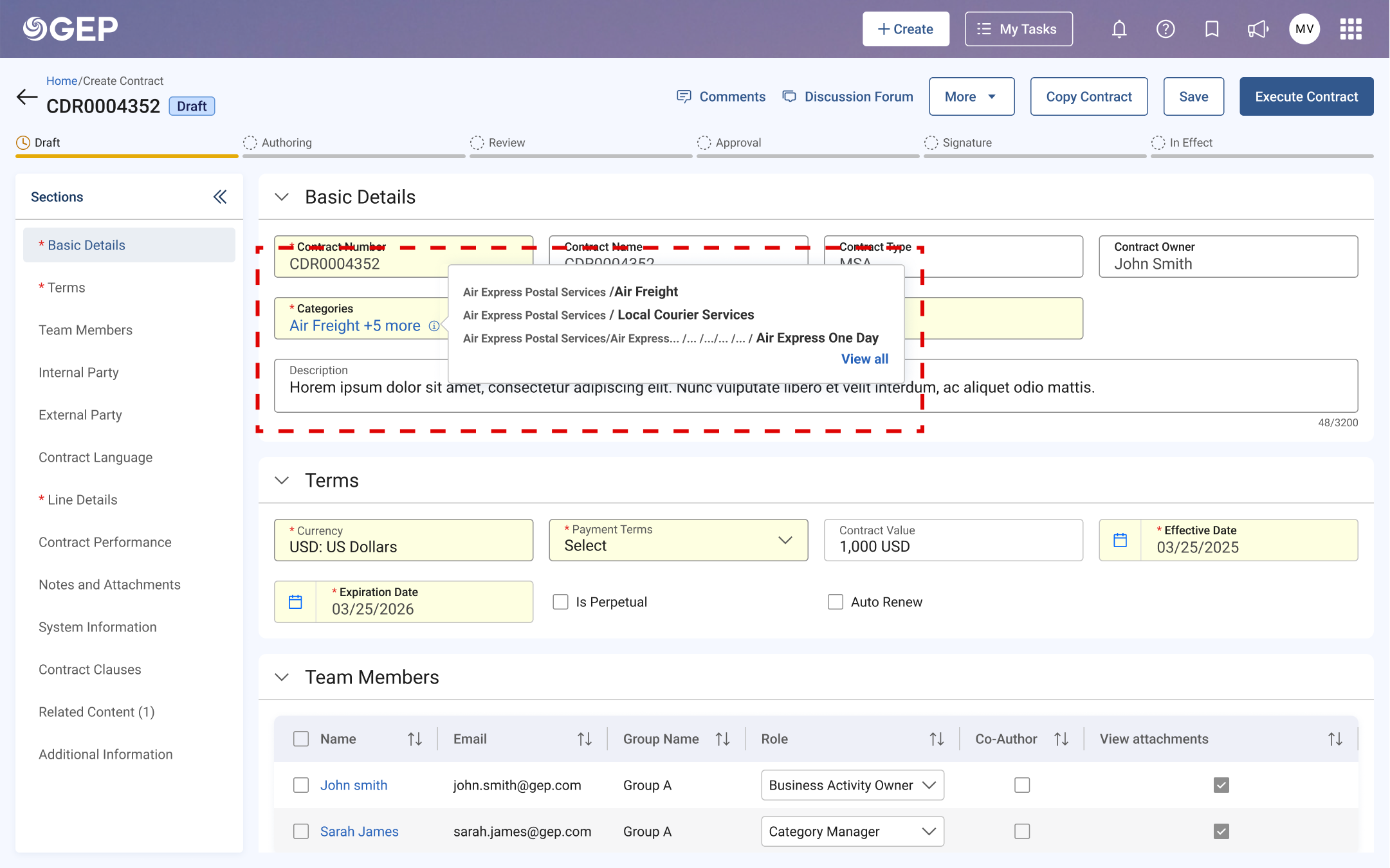Click the Discussion Forum icon
This screenshot has width=1390, height=868.
[789, 96]
